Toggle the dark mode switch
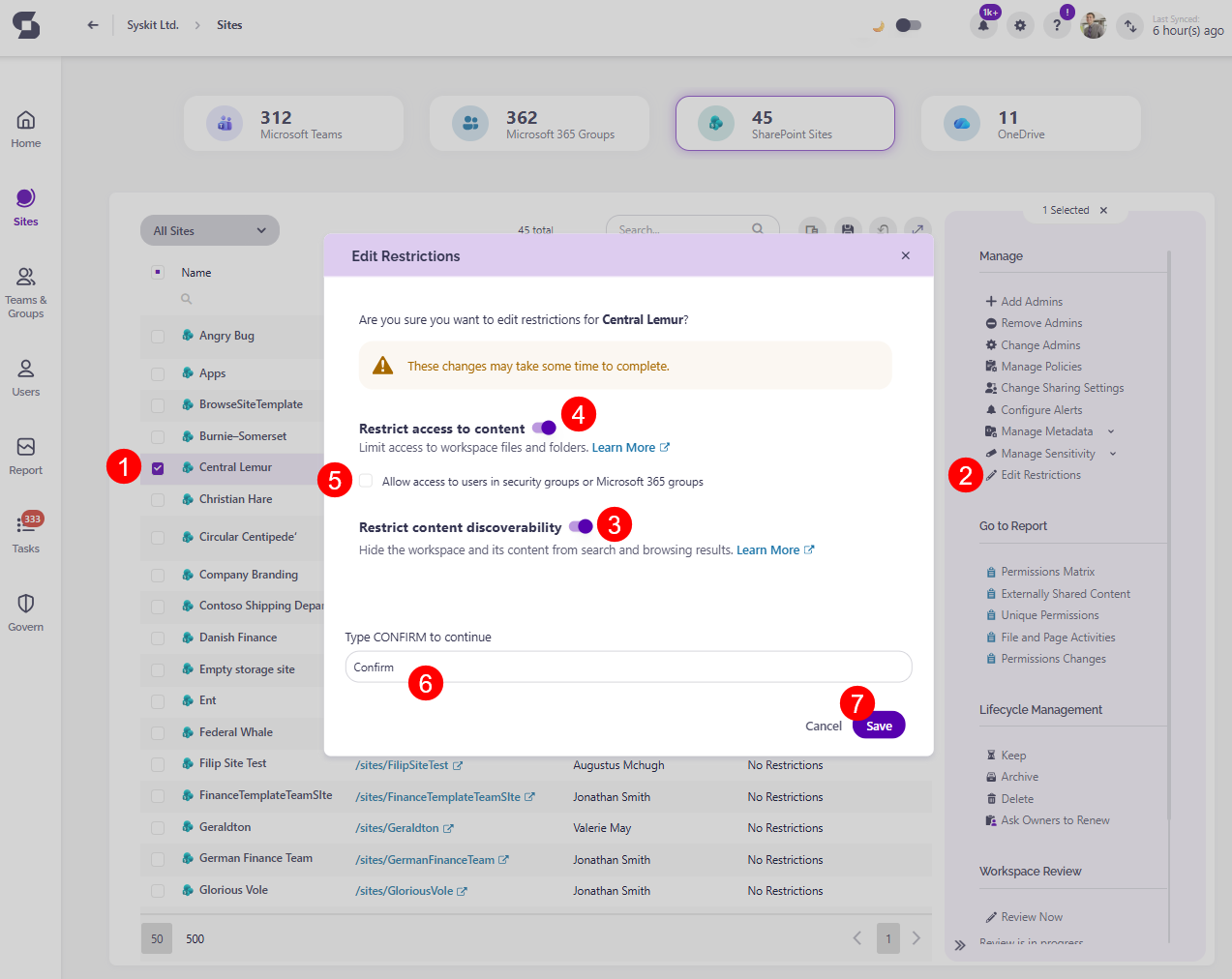 click(x=908, y=25)
